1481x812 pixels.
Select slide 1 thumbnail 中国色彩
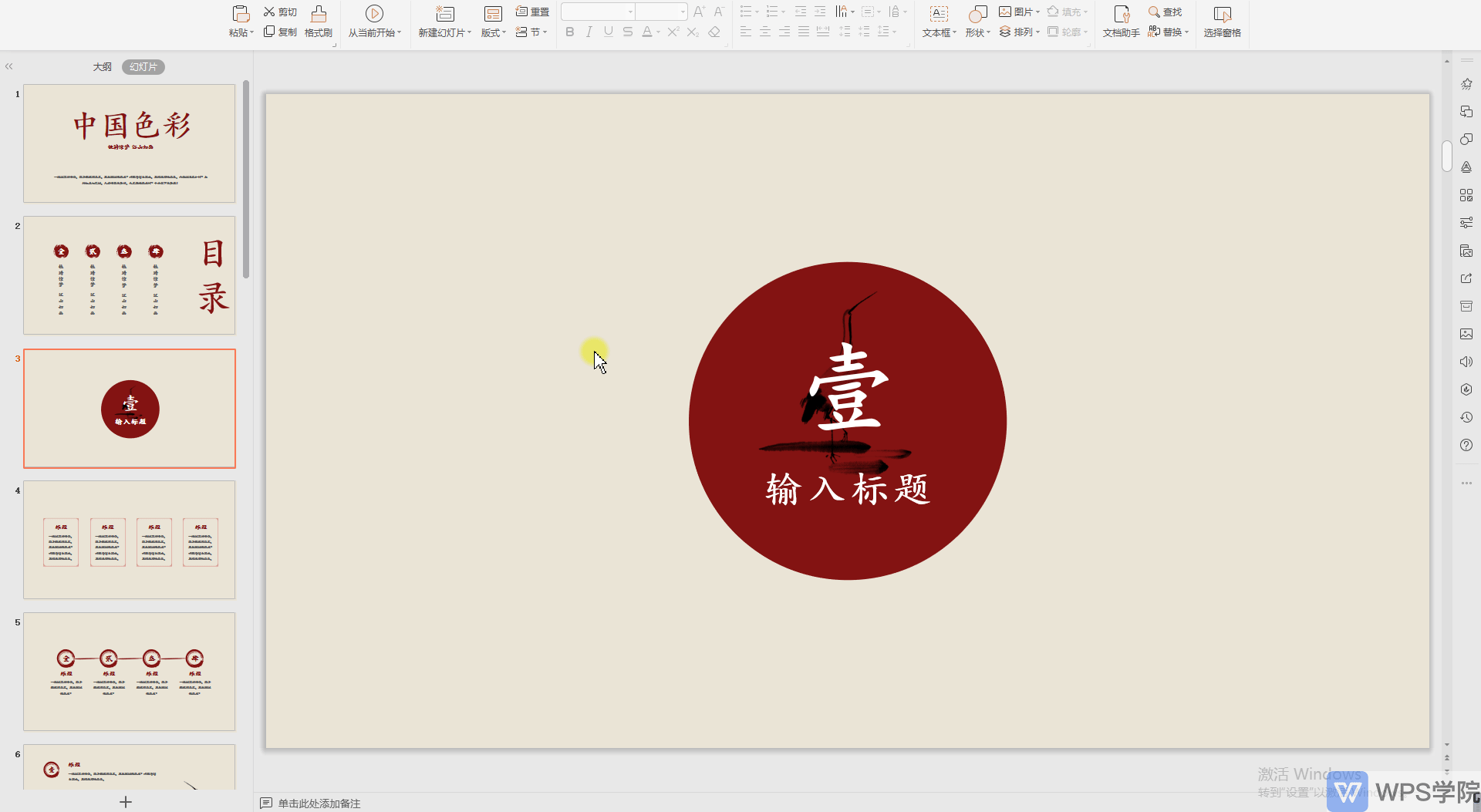tap(130, 143)
